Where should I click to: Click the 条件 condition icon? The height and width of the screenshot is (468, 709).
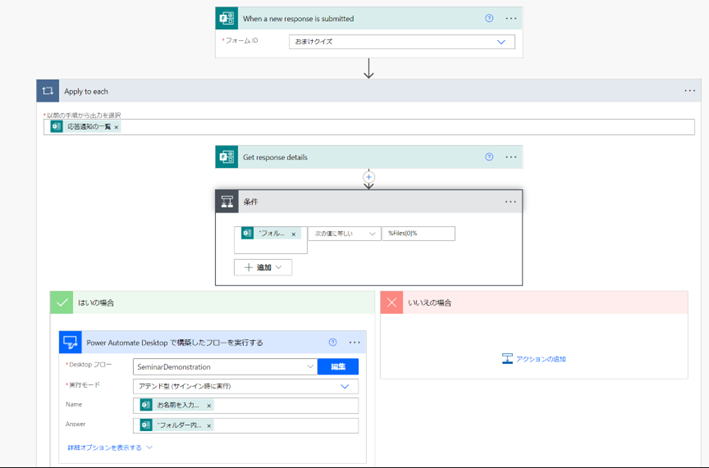coord(227,202)
